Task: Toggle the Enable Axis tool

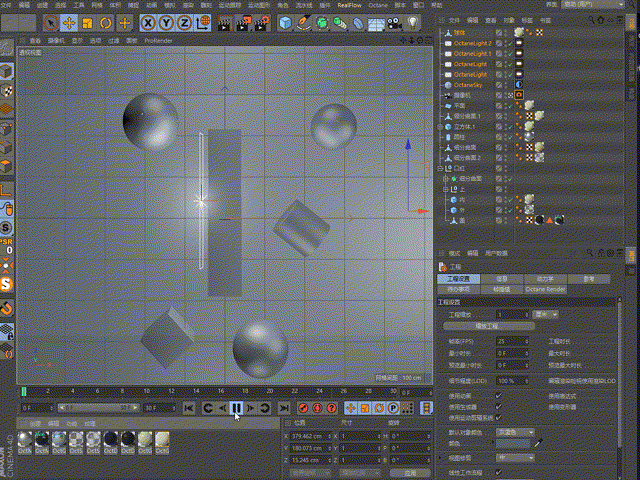Action: [7, 189]
